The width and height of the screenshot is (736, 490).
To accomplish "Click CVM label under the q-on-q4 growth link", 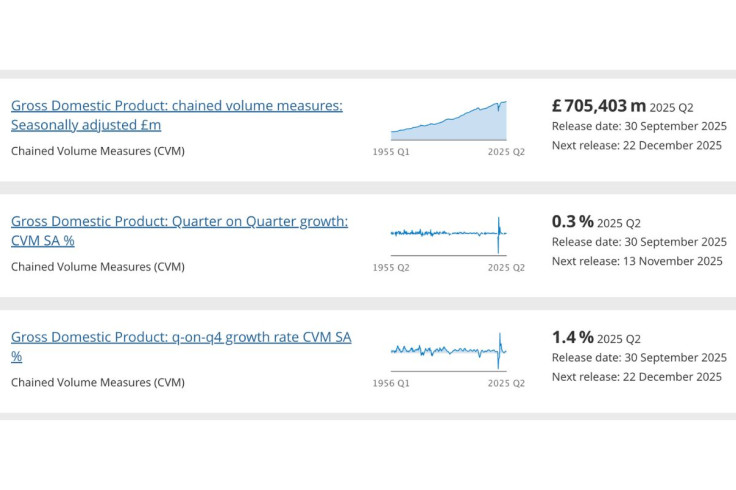I will (98, 382).
